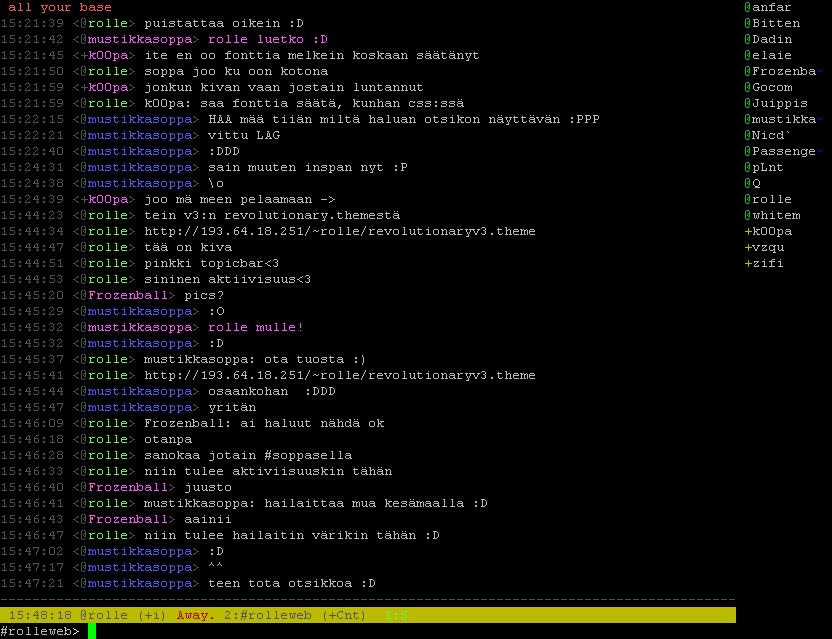Select @Bitten in the nick list
Screen dimensions: 832x639
point(772,23)
